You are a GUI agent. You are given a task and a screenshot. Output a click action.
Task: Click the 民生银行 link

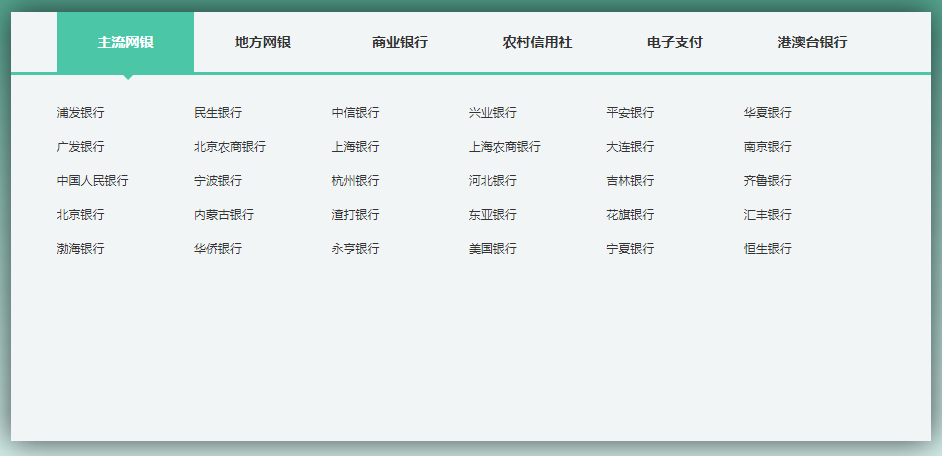click(217, 113)
